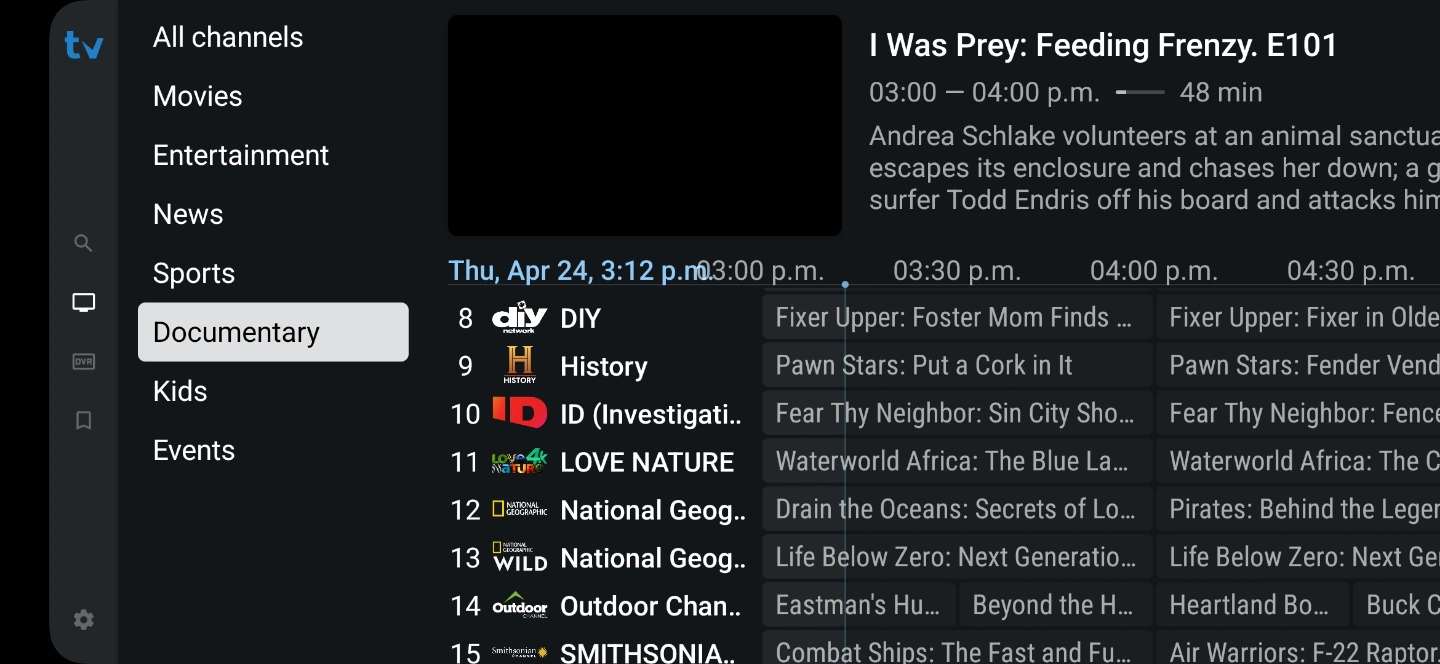This screenshot has width=1440, height=664.
Task: Open the All channels category
Action: pyautogui.click(x=228, y=37)
